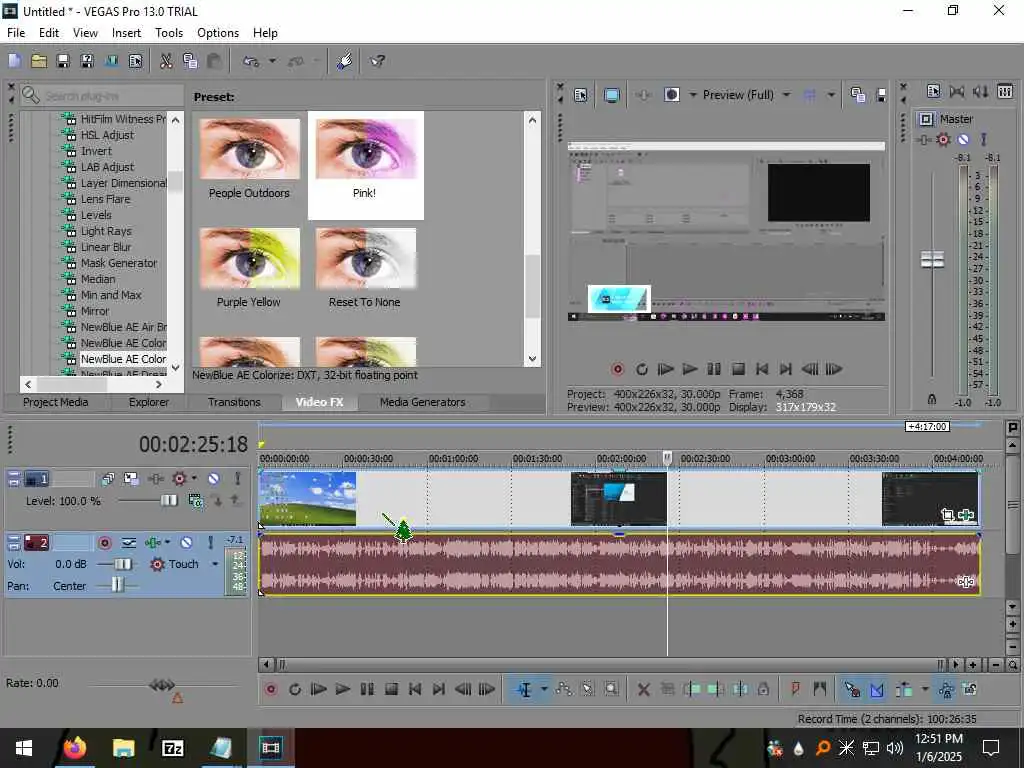Open Master bus FX icon
The height and width of the screenshot is (768, 1024).
923,140
